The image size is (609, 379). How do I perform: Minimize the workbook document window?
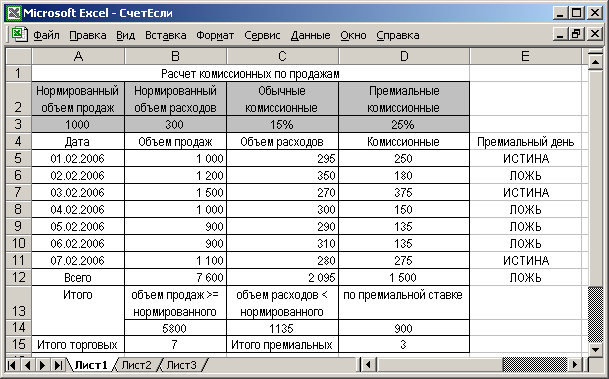coord(560,34)
